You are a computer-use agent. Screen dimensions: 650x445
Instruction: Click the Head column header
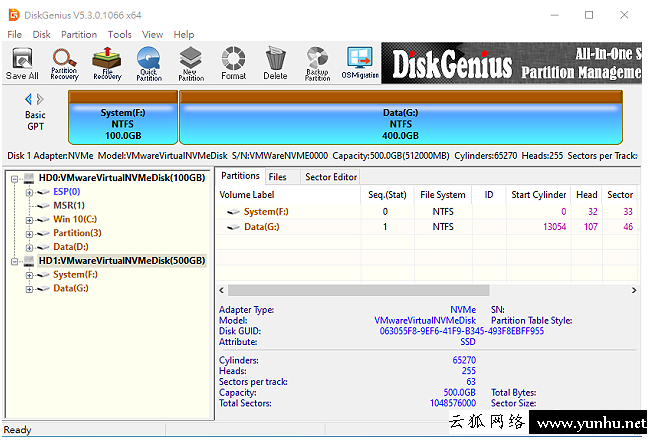coord(587,195)
